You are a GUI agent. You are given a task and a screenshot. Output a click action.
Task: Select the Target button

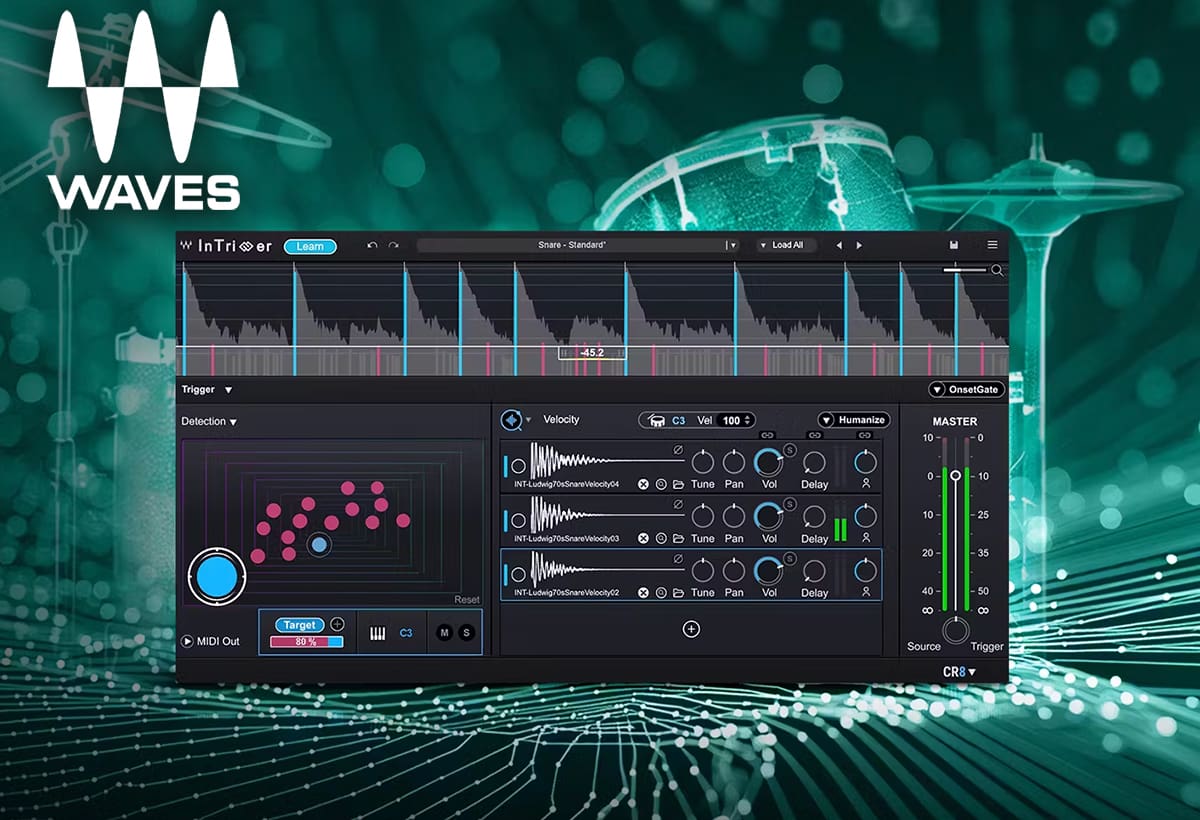tap(300, 624)
